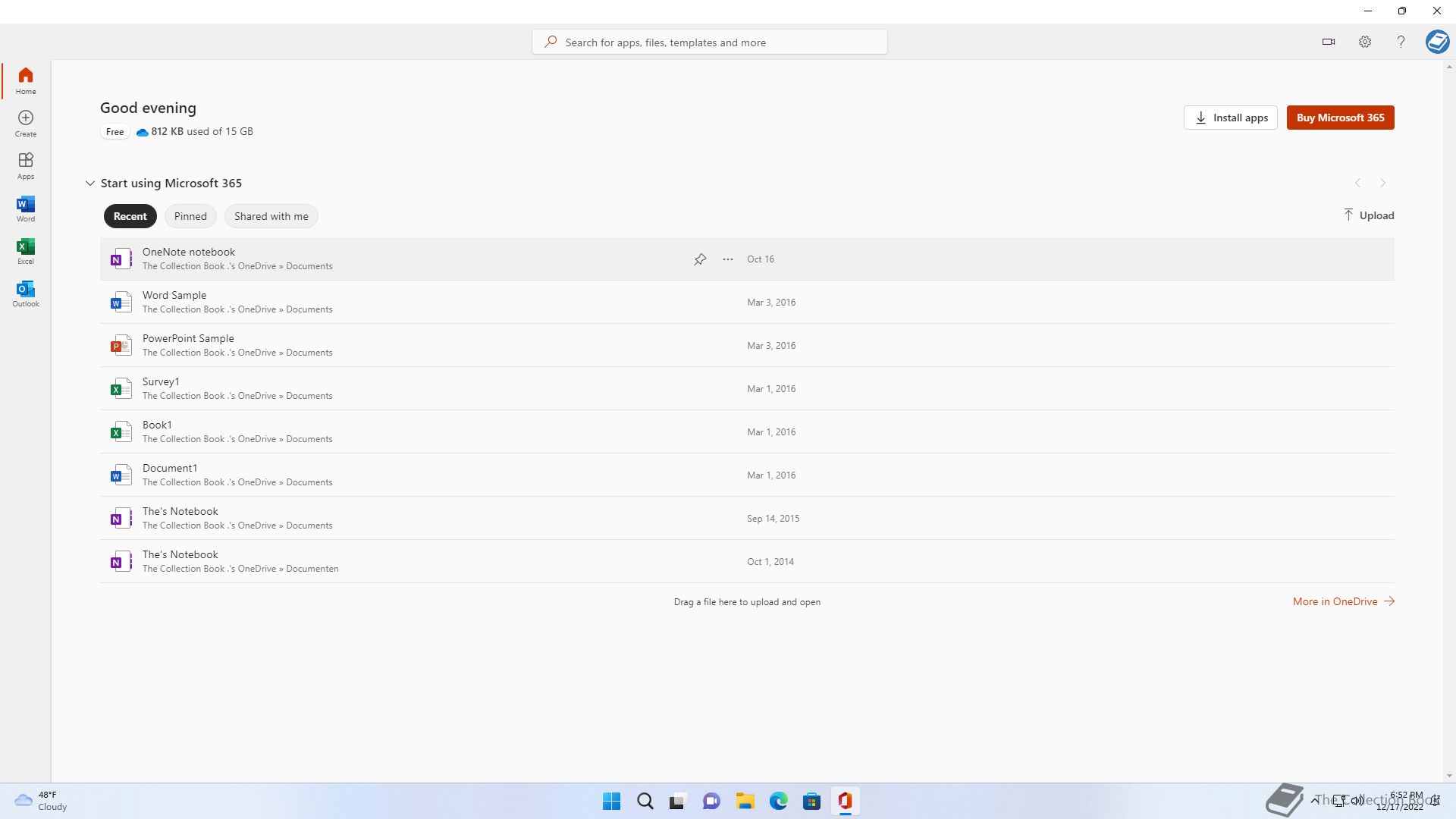Viewport: 1456px width, 819px height.
Task: Open Task View from the taskbar
Action: tap(678, 801)
